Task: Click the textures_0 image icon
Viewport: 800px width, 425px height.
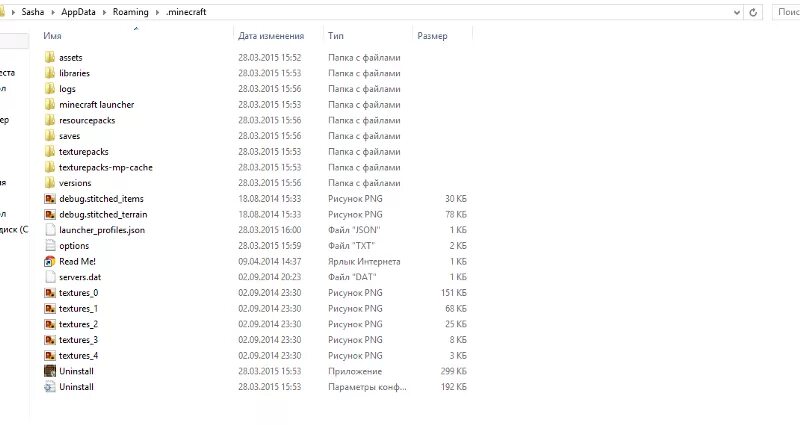Action: 49,293
